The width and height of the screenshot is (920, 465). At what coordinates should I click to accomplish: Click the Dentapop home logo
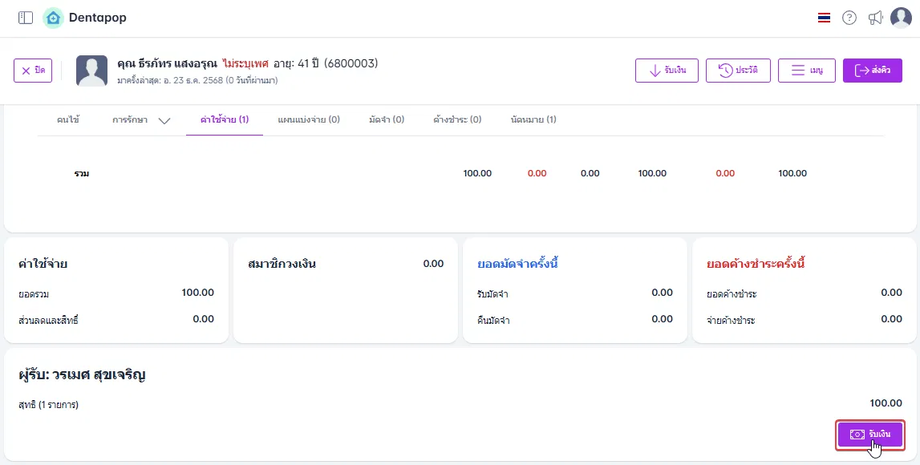[53, 18]
